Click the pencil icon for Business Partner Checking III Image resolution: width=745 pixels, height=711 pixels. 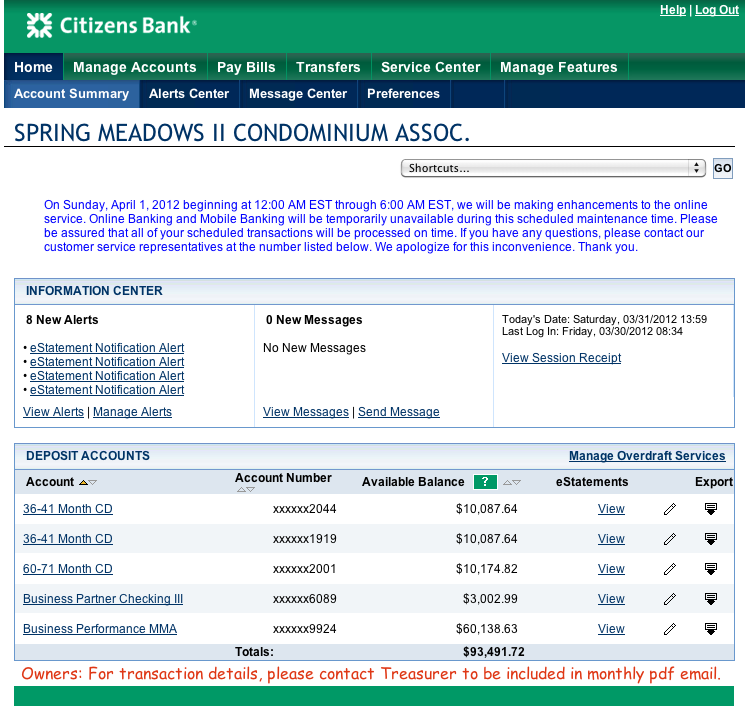670,599
